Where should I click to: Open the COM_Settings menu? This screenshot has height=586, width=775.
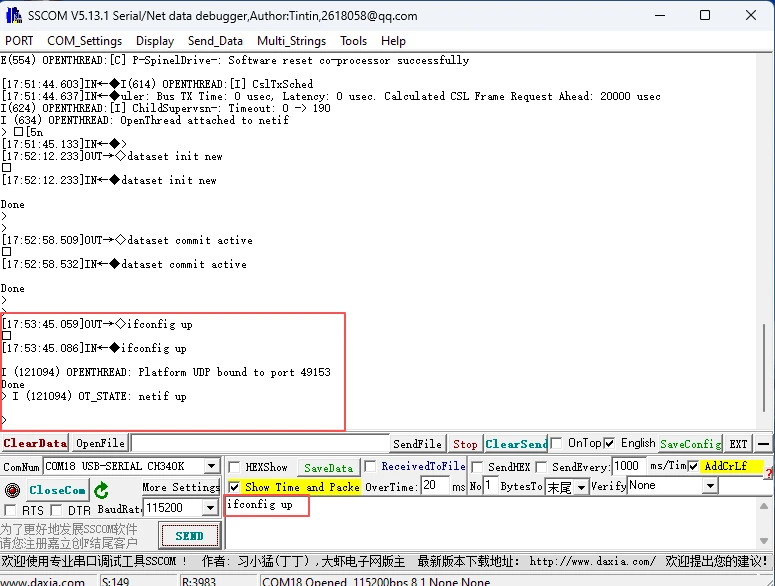click(84, 41)
